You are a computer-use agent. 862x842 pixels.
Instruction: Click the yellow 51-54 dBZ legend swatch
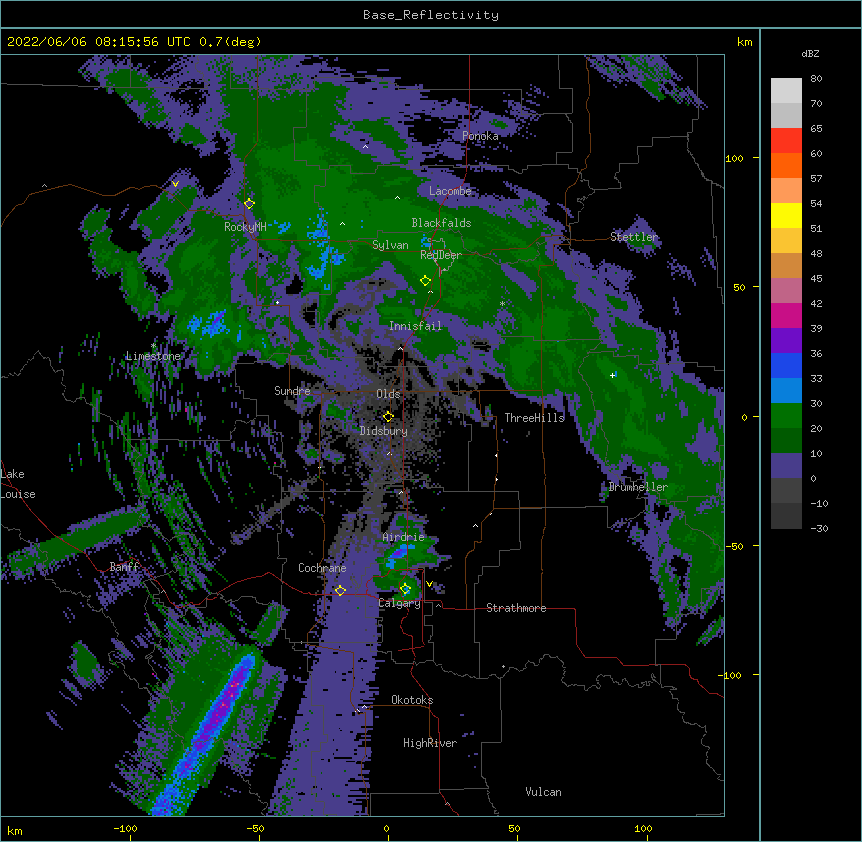coord(786,215)
